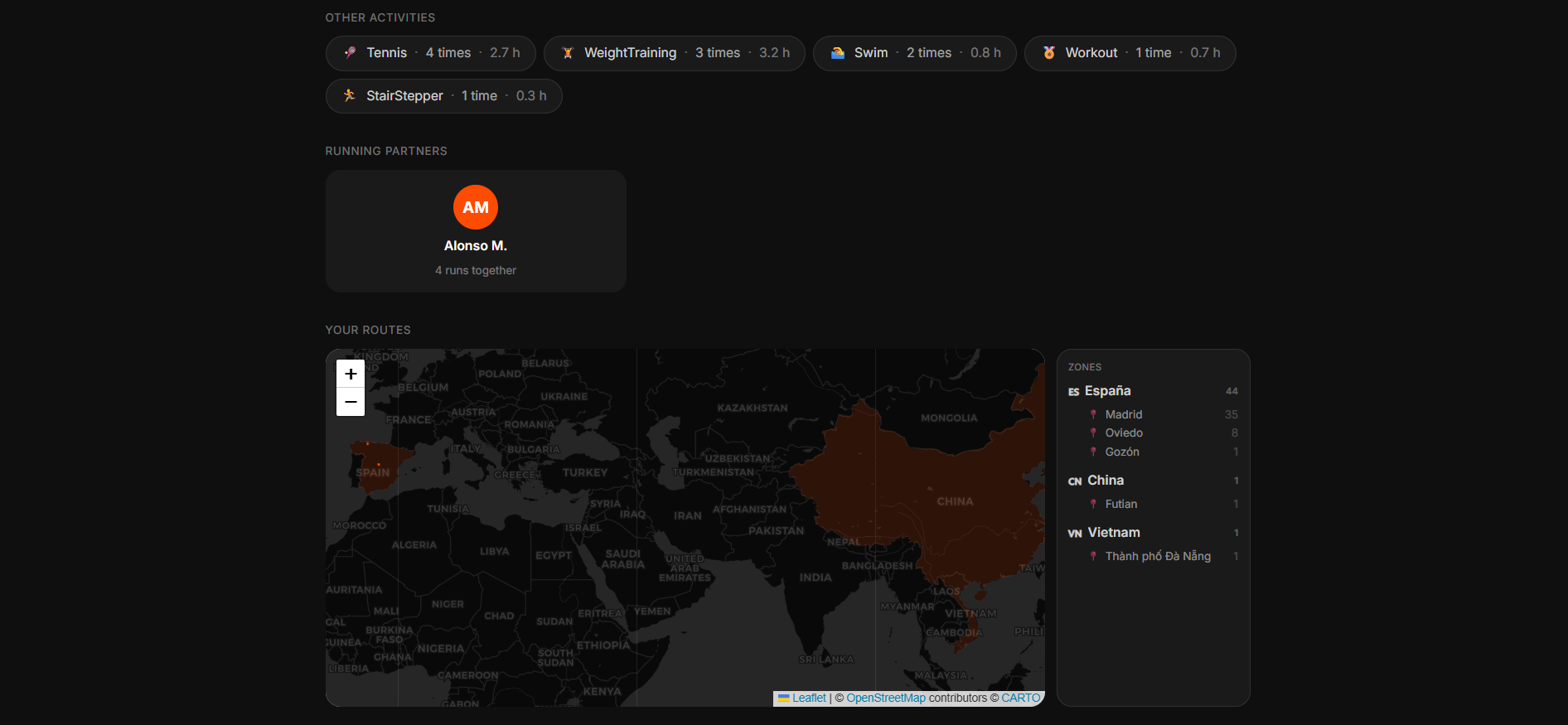Click the pin icon next to Madrid

point(1093,414)
